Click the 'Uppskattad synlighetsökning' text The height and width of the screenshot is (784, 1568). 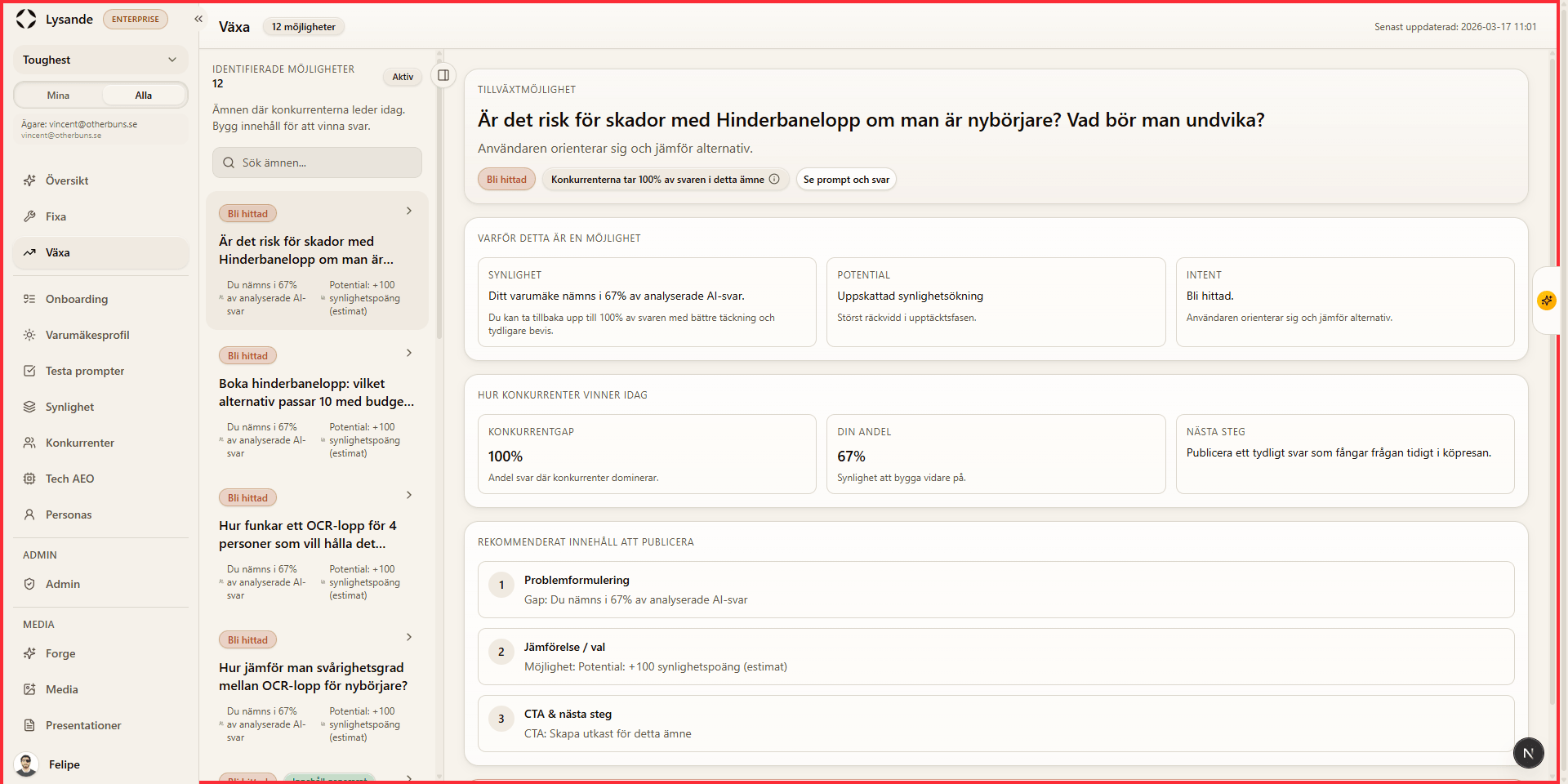pos(910,296)
